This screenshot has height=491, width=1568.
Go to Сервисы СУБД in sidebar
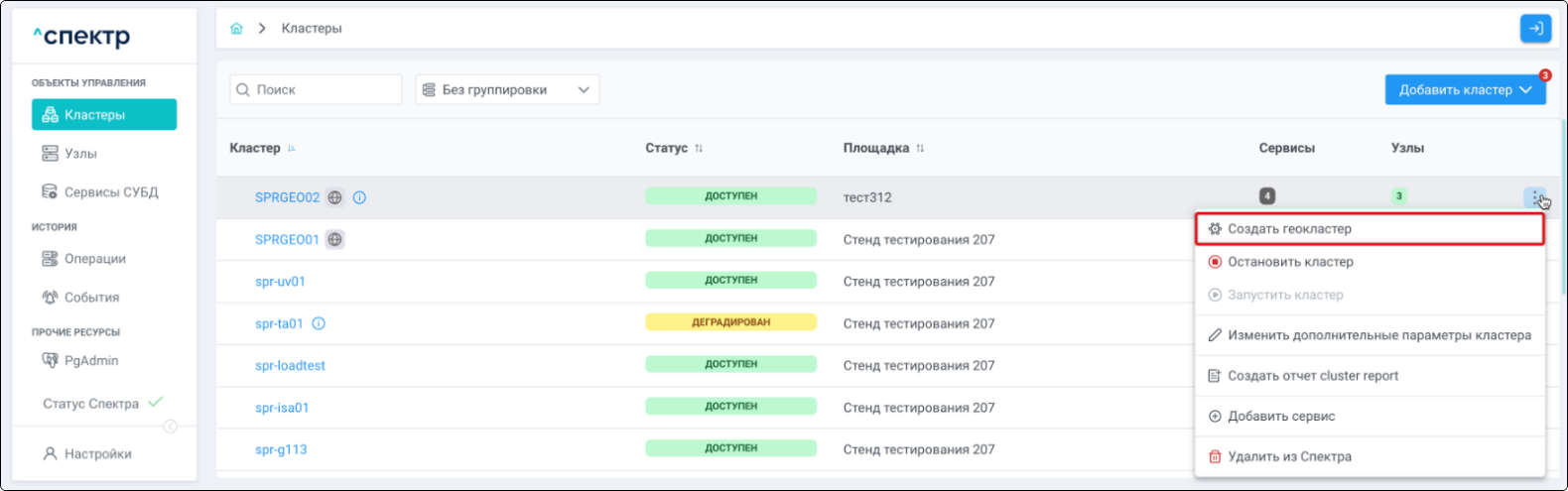tap(110, 192)
